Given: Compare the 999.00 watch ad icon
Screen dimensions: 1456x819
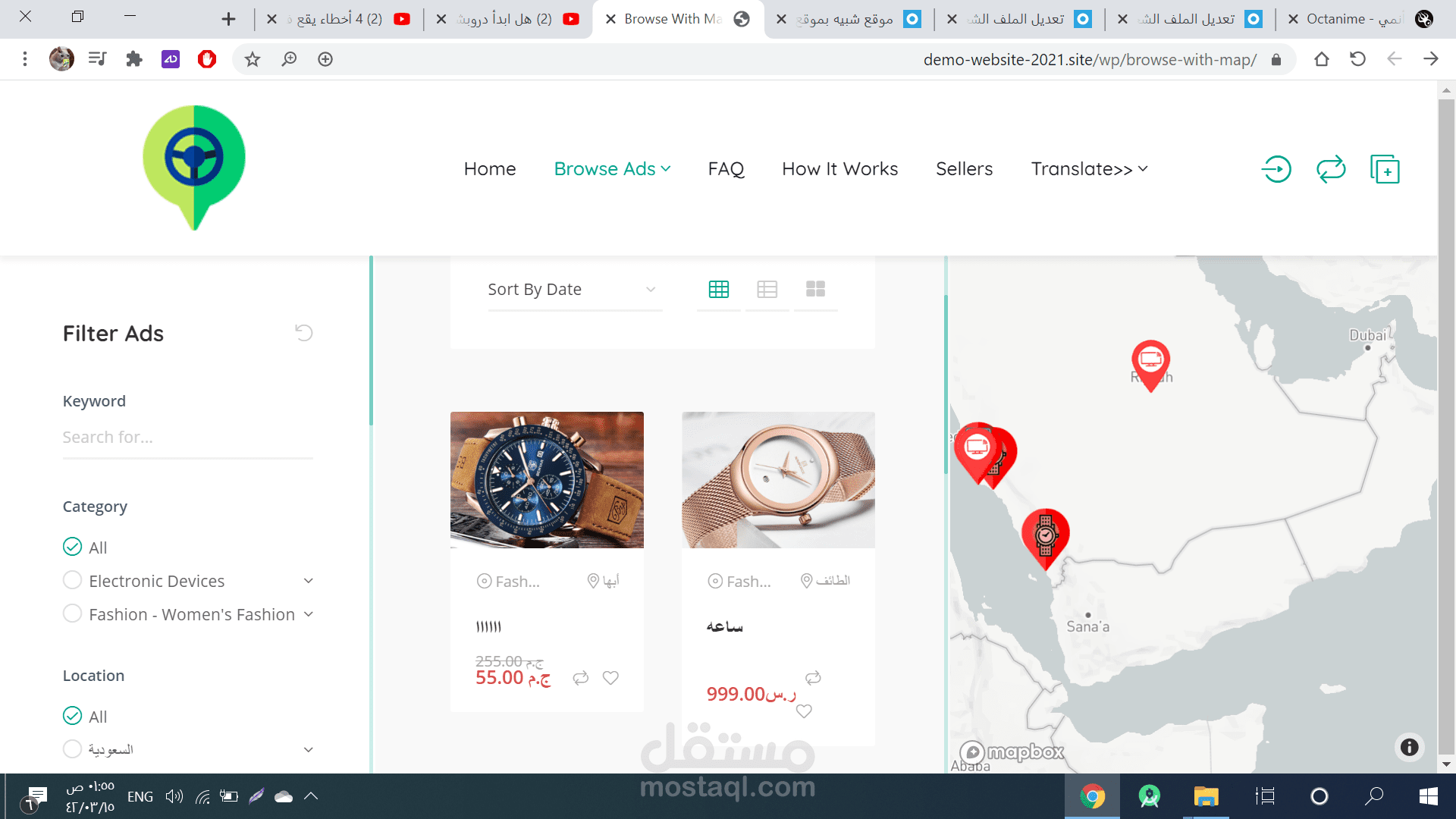Looking at the screenshot, I should (813, 678).
